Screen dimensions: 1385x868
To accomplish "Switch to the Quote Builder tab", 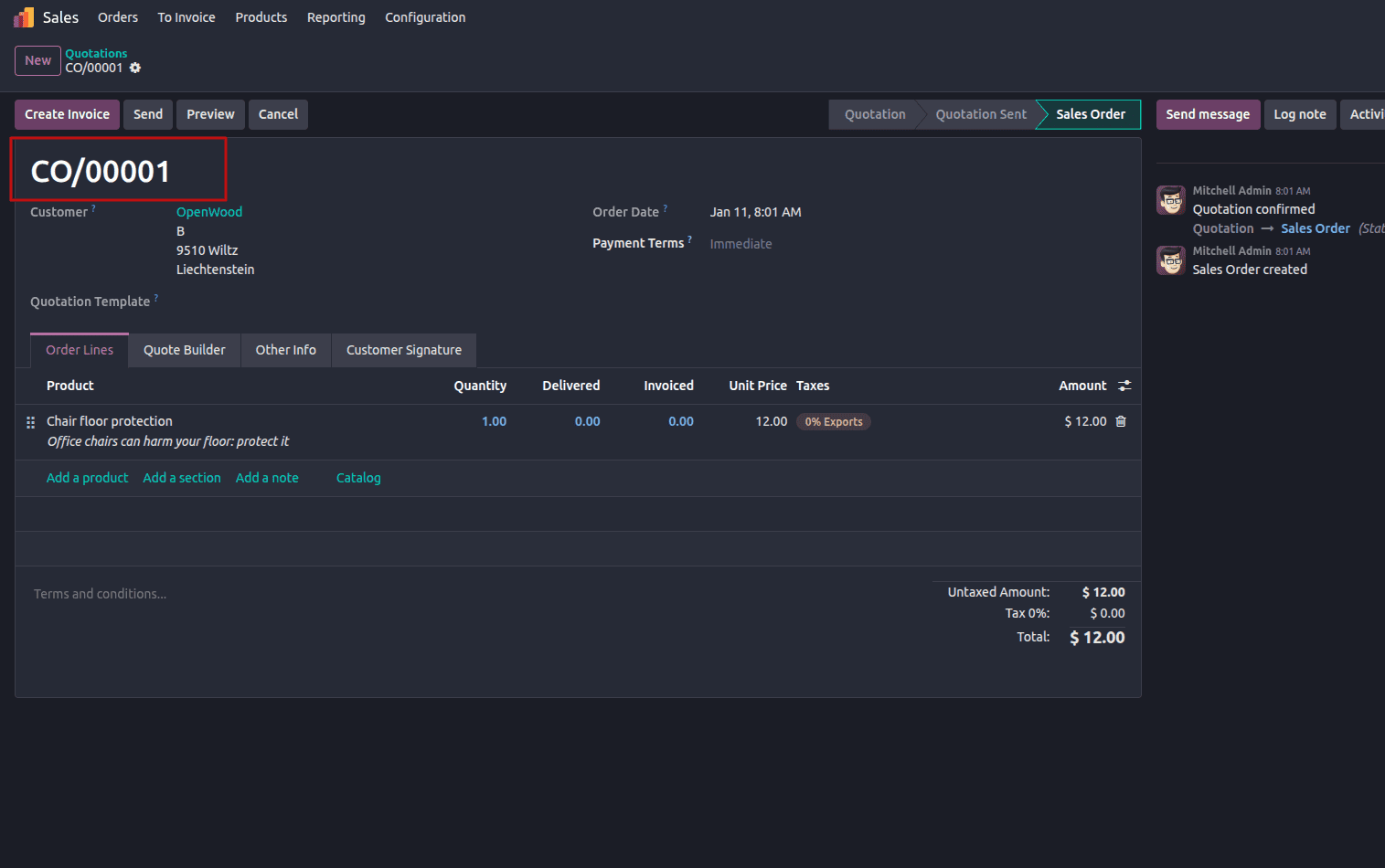I will click(x=185, y=350).
